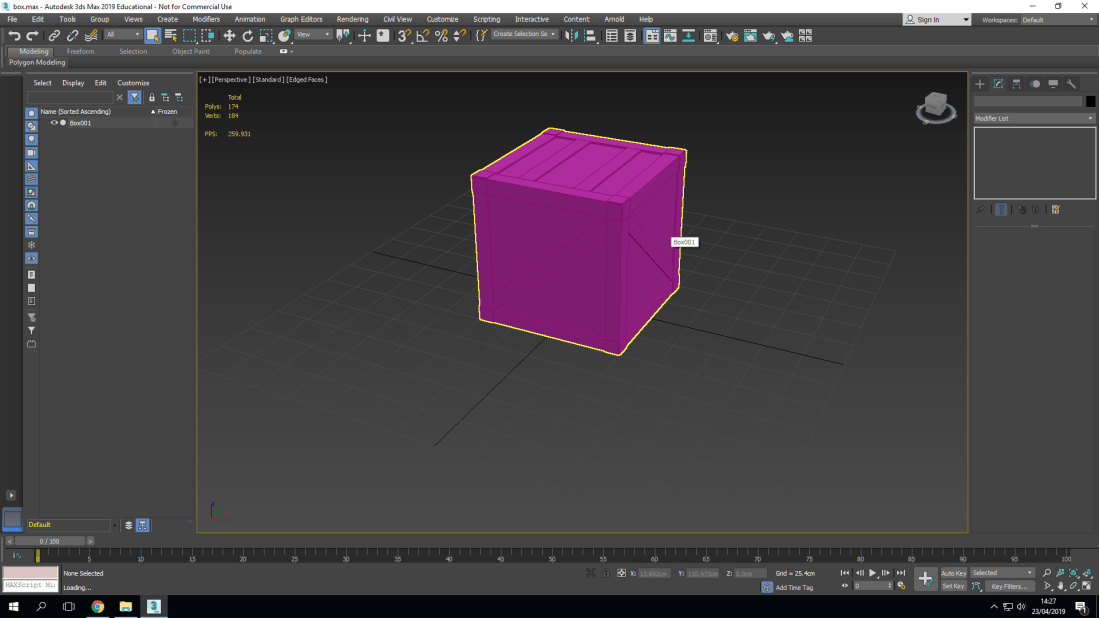Toggle Auto Key animation mode

953,573
